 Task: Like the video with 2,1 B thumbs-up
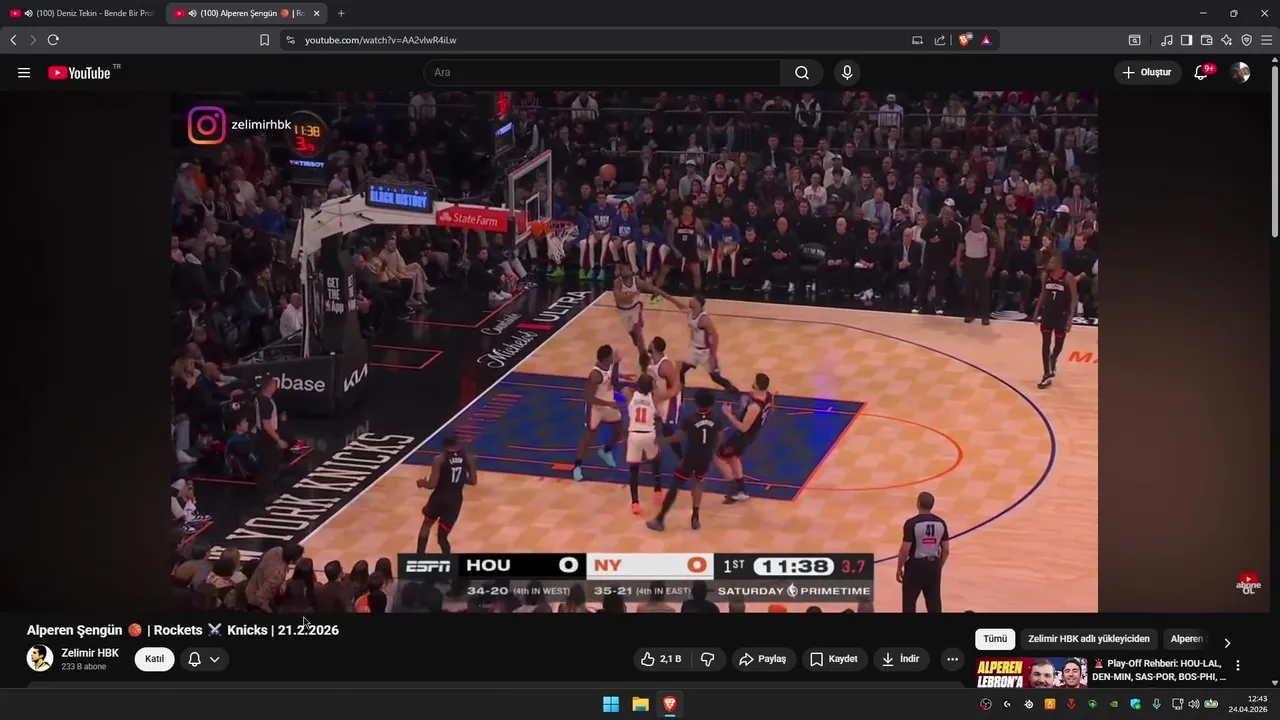pos(662,659)
